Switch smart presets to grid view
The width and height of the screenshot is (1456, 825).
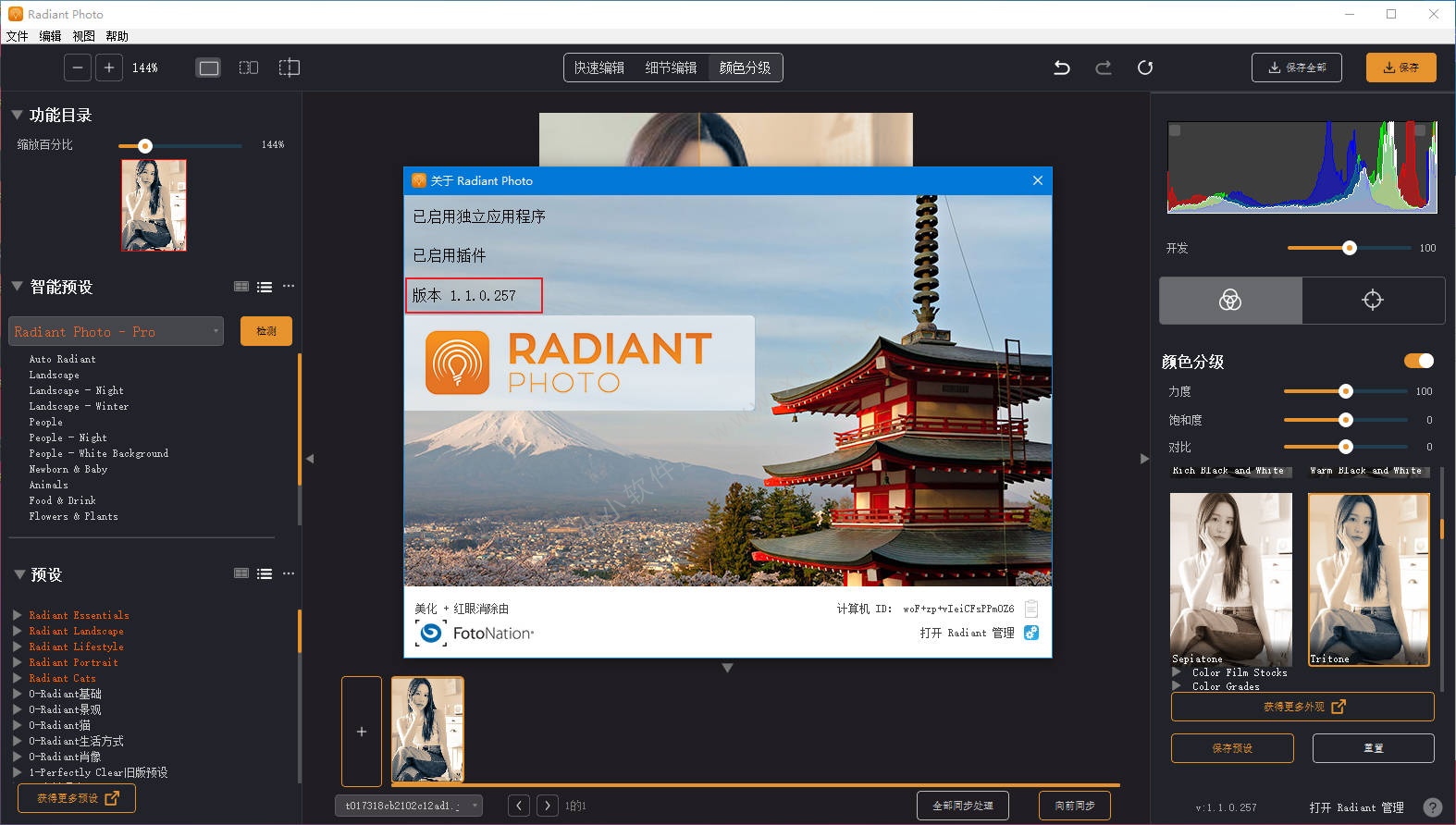click(241, 287)
